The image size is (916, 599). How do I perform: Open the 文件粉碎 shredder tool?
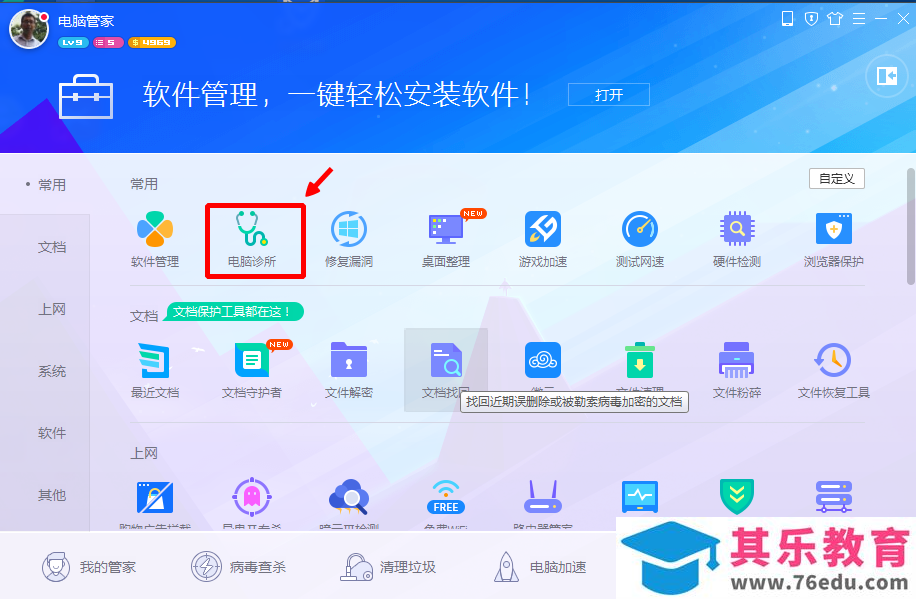[x=737, y=371]
